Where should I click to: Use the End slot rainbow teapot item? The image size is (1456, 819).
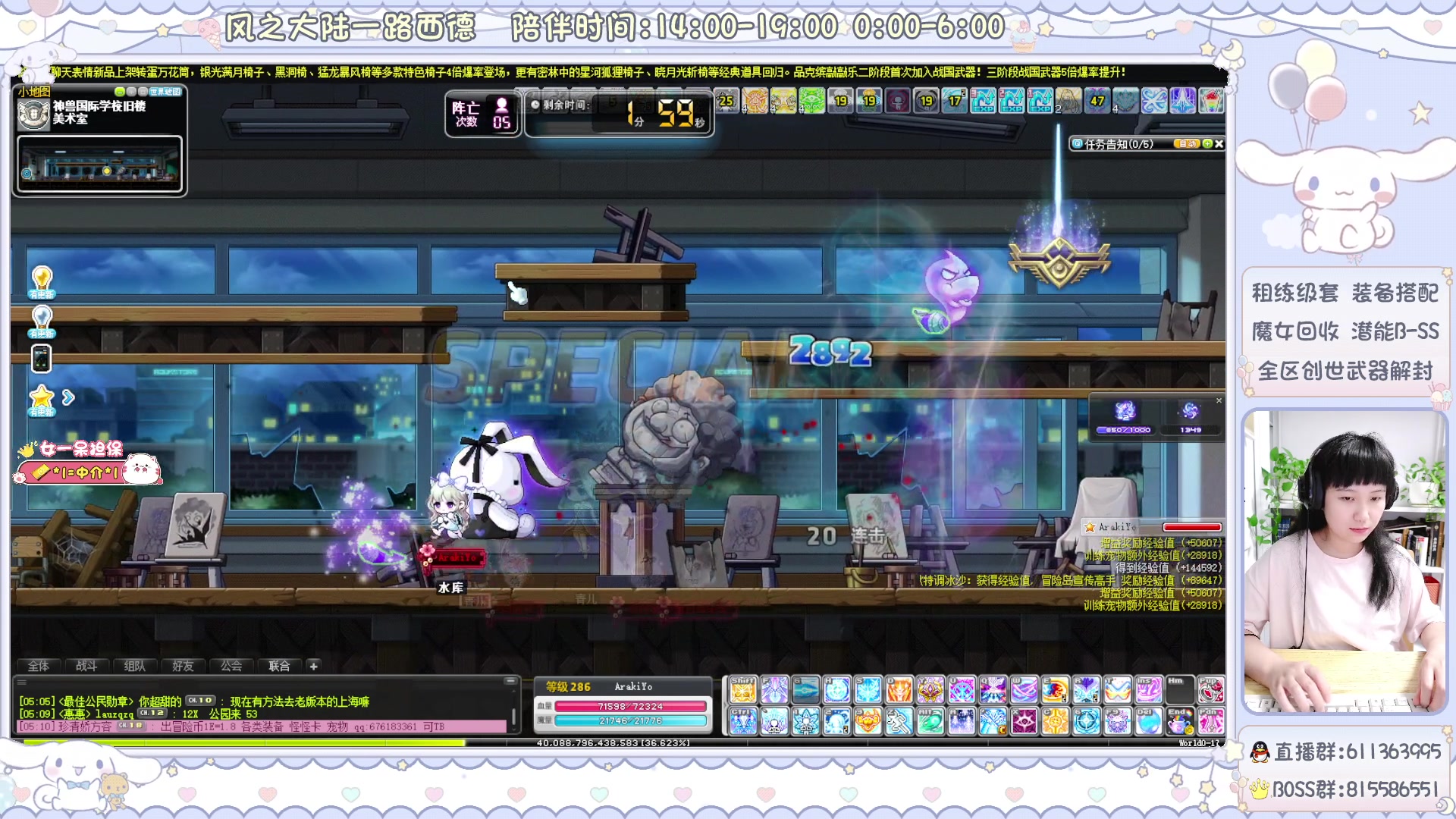click(1179, 721)
